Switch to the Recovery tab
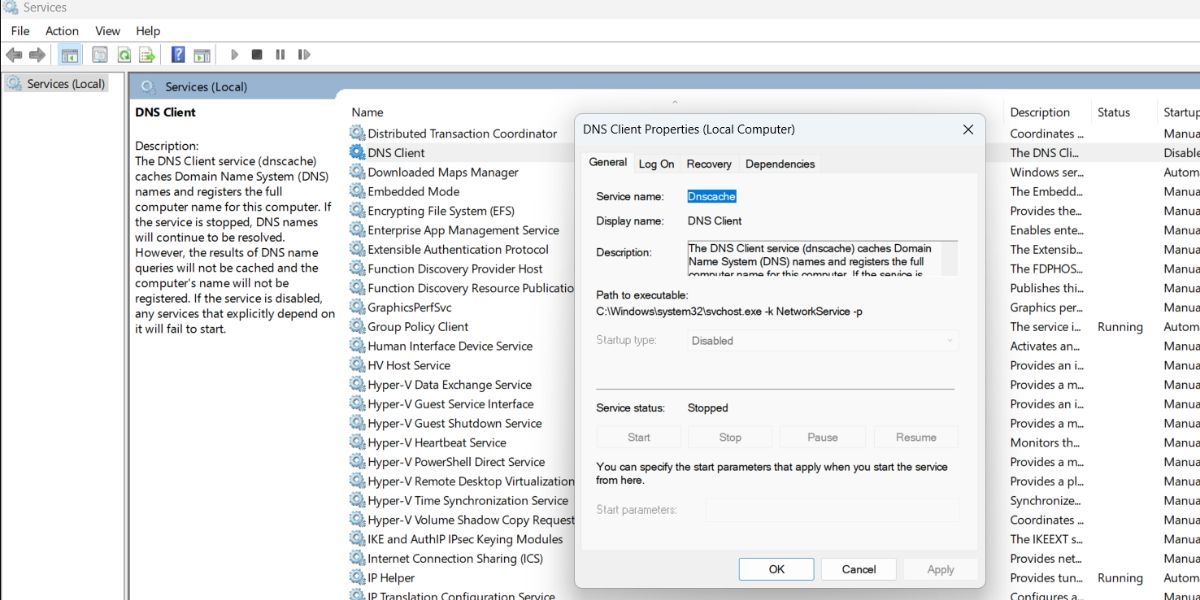The height and width of the screenshot is (600, 1200). click(x=709, y=164)
